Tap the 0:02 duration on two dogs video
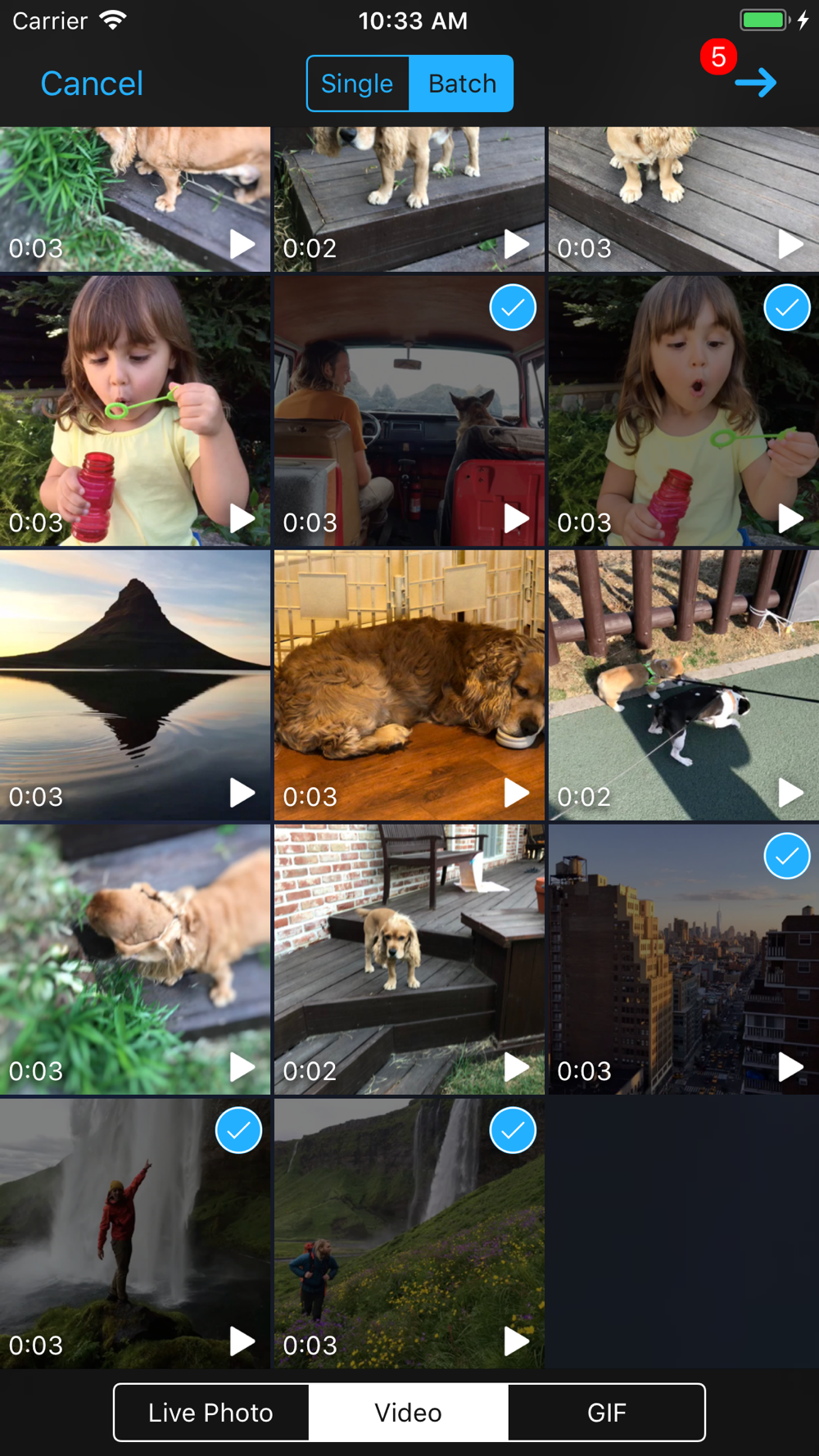Screen dimensions: 819x1456 [584, 797]
